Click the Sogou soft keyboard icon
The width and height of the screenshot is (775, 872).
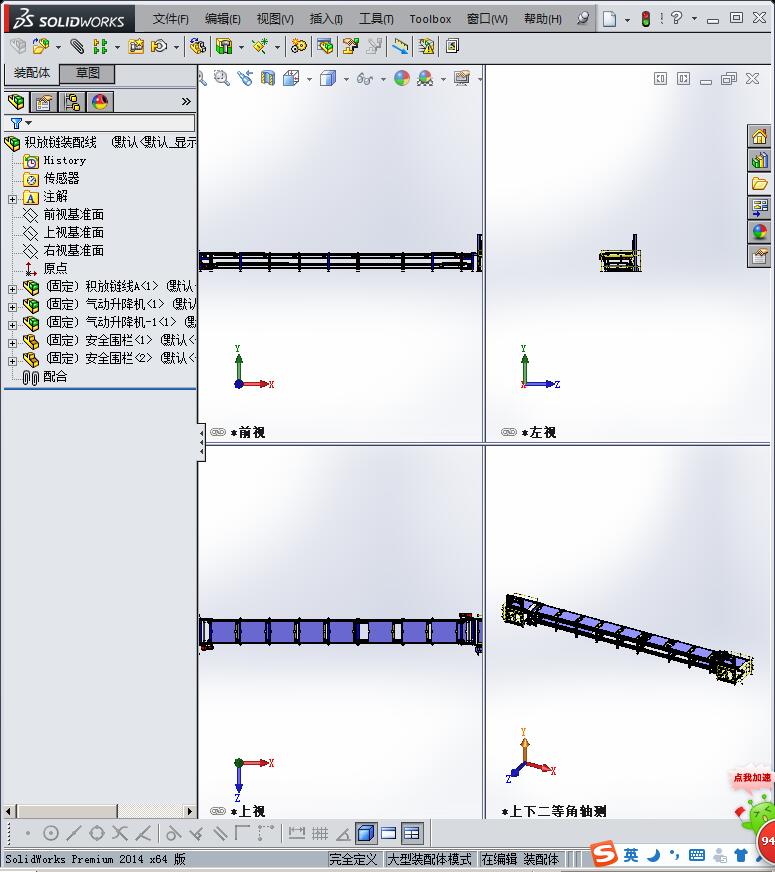pyautogui.click(x=697, y=855)
